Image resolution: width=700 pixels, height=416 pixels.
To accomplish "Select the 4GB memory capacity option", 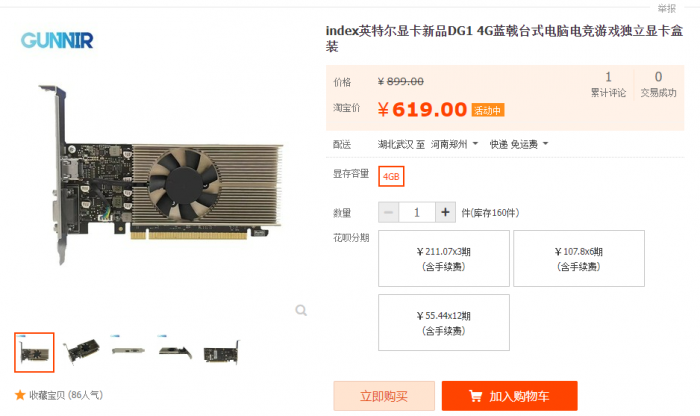I will coord(391,176).
